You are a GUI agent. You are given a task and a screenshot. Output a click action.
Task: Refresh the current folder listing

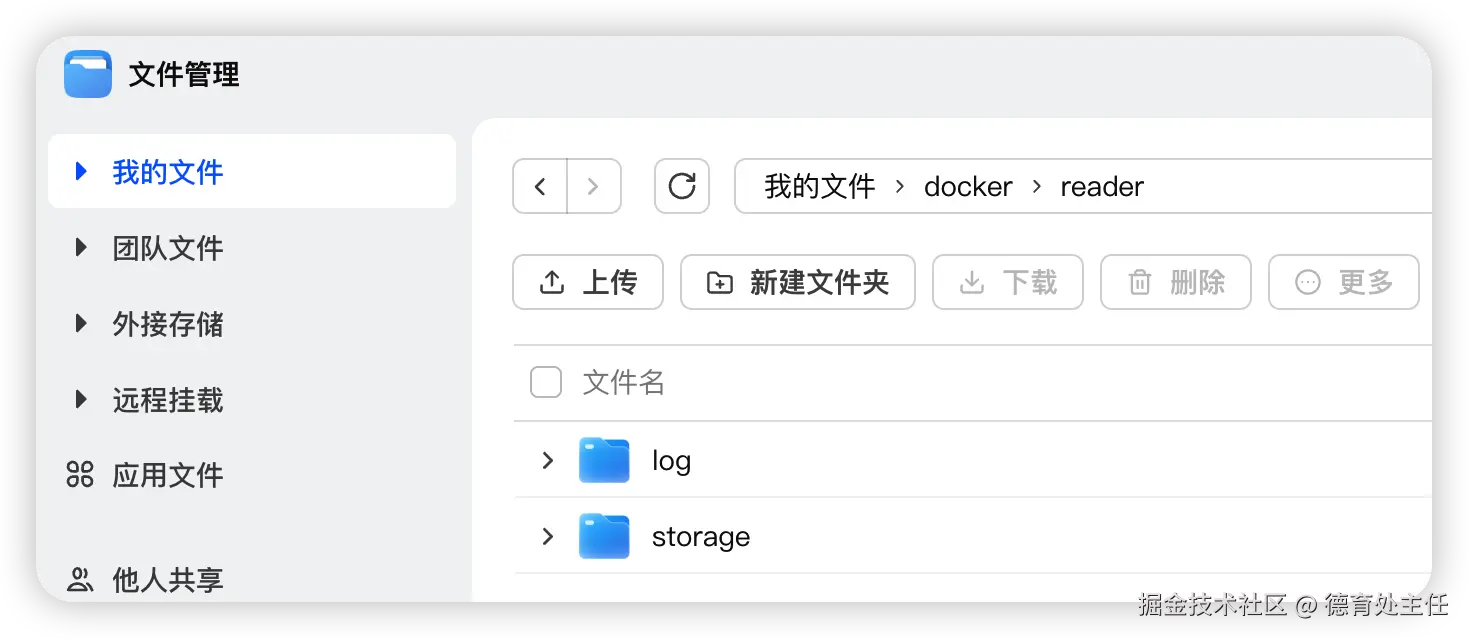[682, 186]
